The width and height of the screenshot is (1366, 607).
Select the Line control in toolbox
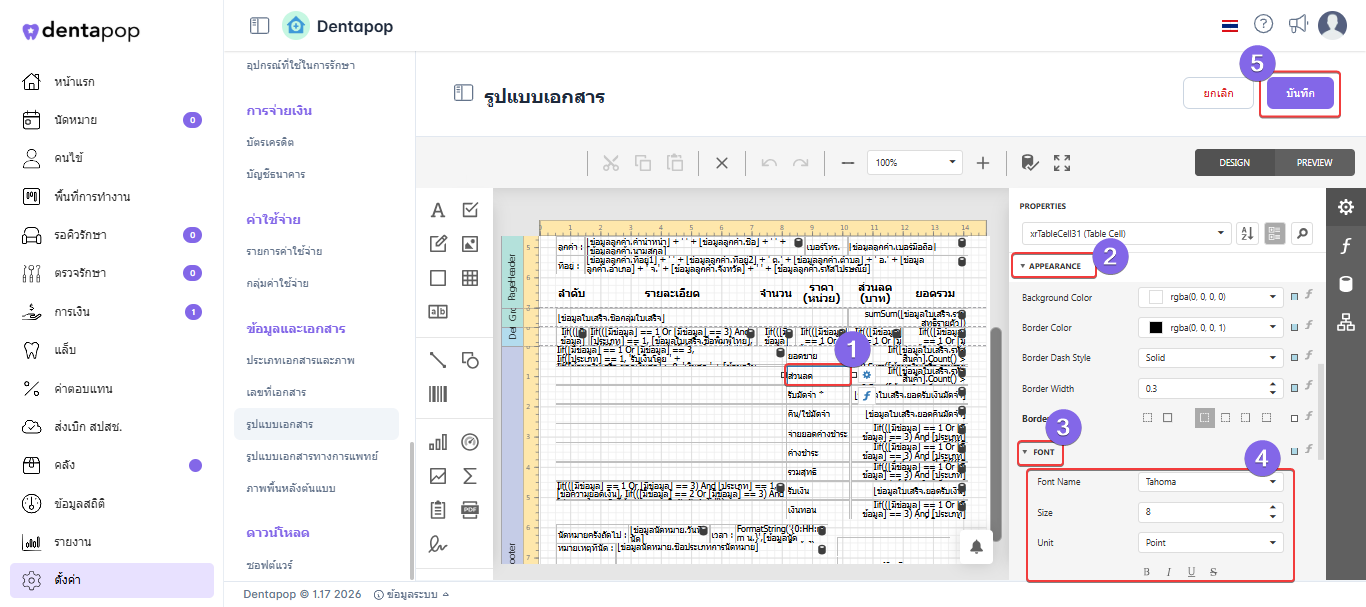438,359
